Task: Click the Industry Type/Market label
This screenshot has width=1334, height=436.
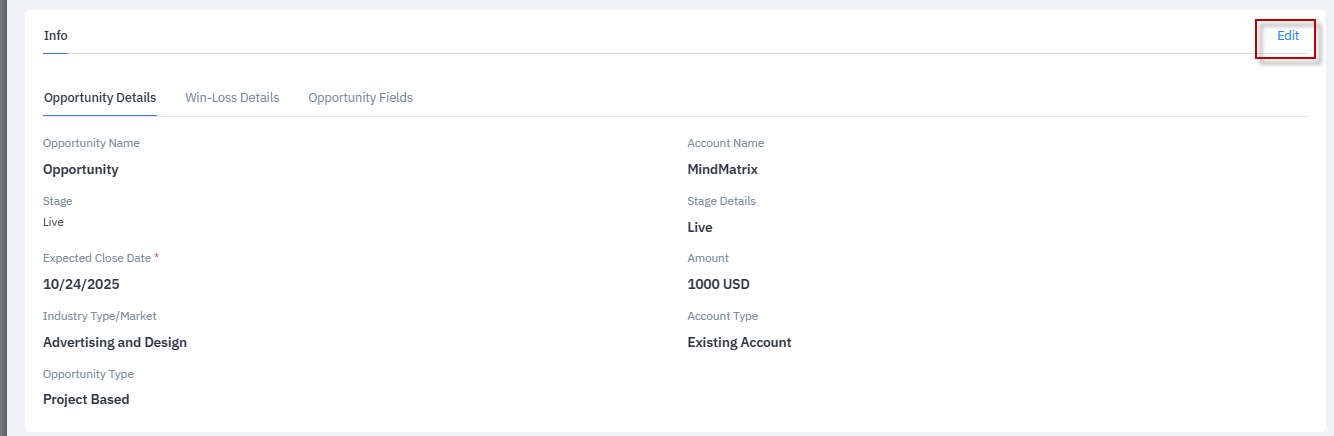Action: pyautogui.click(x=100, y=316)
